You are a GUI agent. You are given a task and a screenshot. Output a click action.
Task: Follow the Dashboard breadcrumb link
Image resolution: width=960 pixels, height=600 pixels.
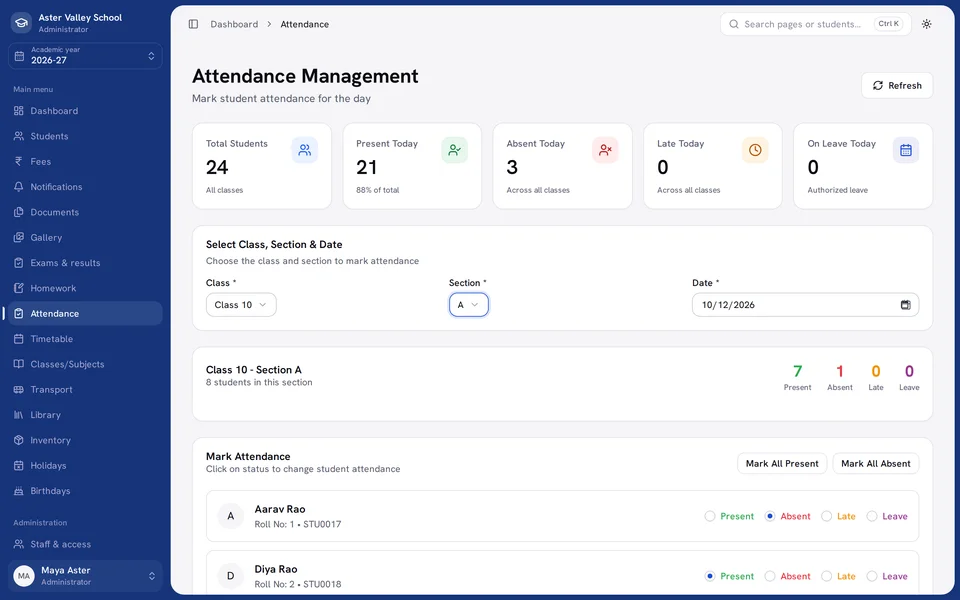pyautogui.click(x=234, y=24)
